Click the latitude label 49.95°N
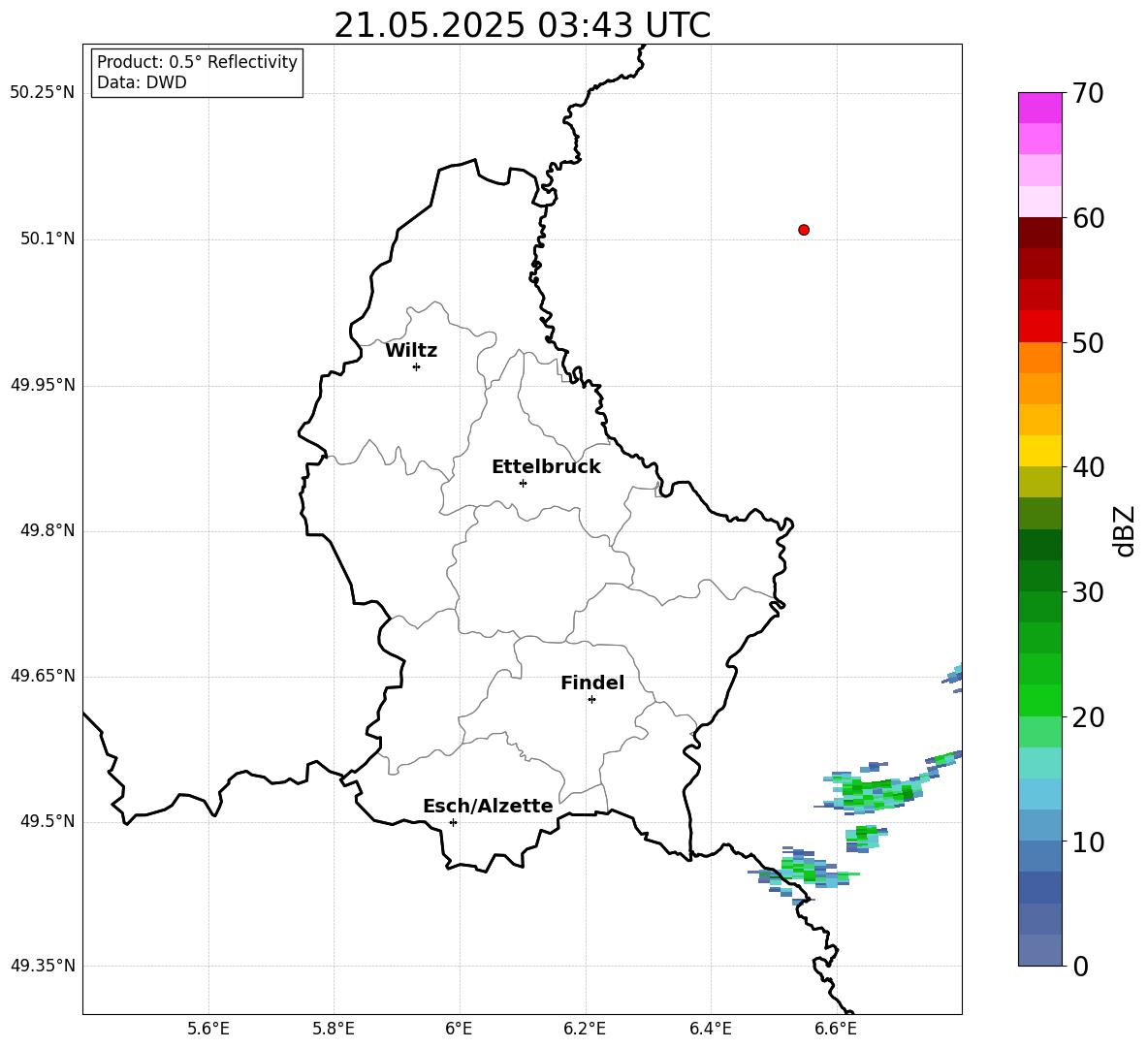 (43, 385)
